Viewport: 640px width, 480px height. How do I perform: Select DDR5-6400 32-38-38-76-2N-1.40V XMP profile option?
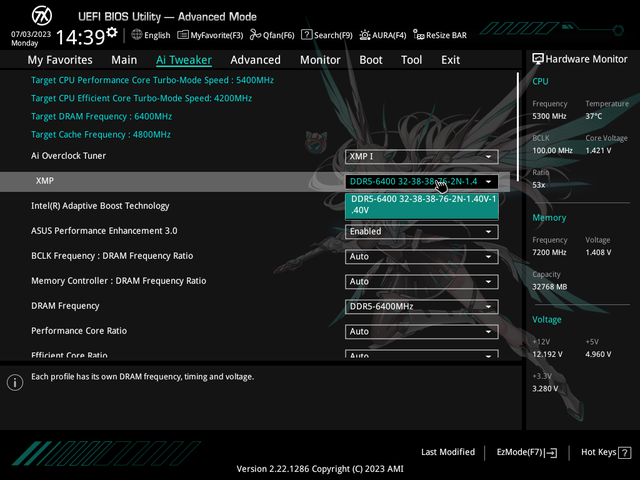click(421, 204)
